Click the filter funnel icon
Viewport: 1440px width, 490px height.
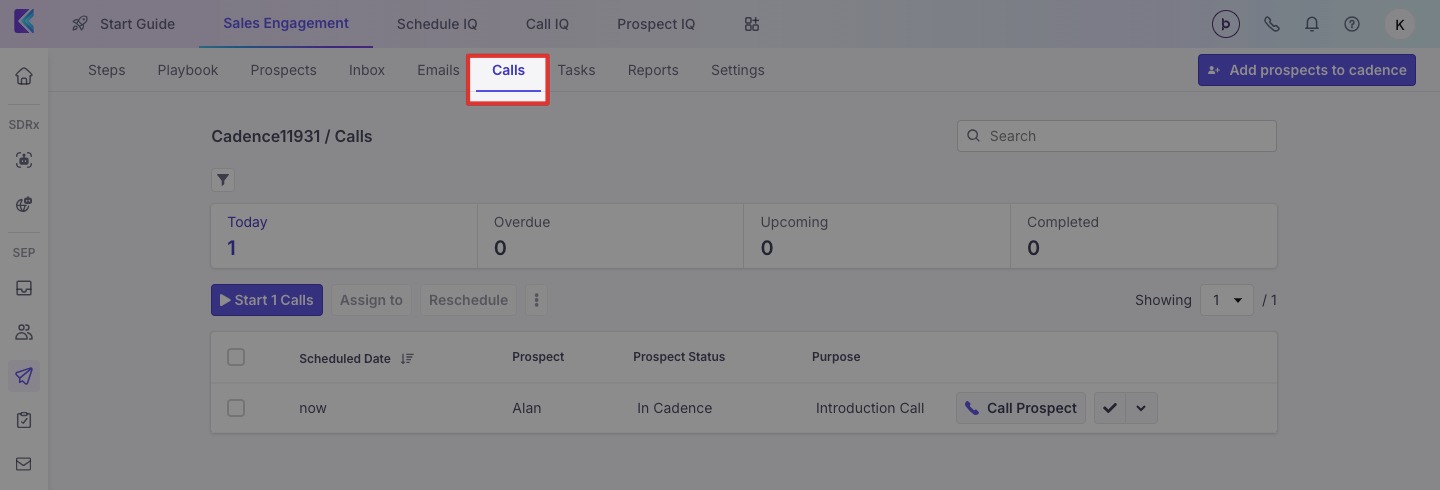223,180
